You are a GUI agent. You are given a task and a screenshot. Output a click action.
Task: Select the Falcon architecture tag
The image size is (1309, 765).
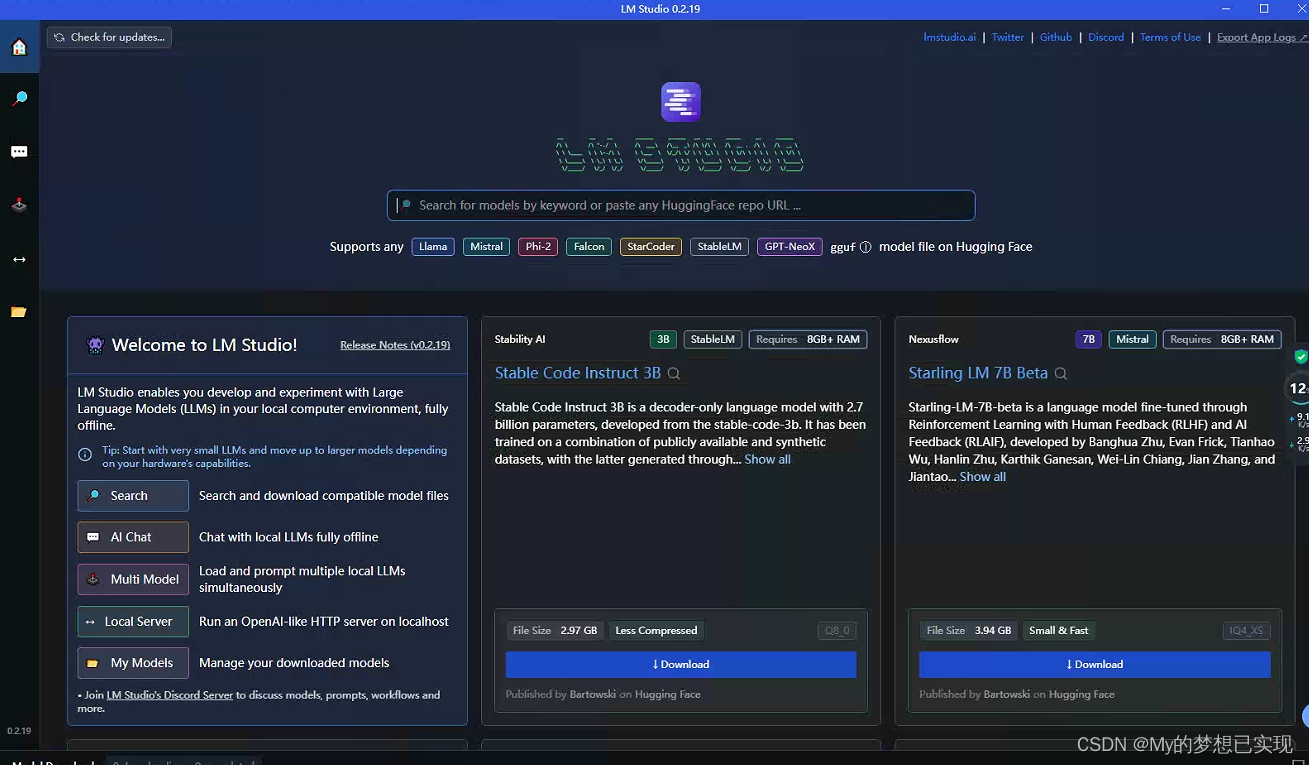tap(589, 247)
